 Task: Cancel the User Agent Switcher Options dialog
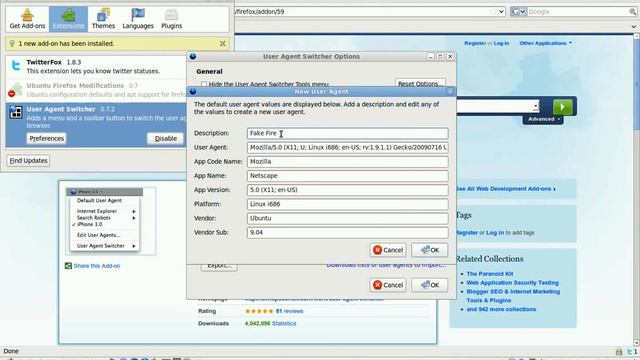[x=388, y=285]
